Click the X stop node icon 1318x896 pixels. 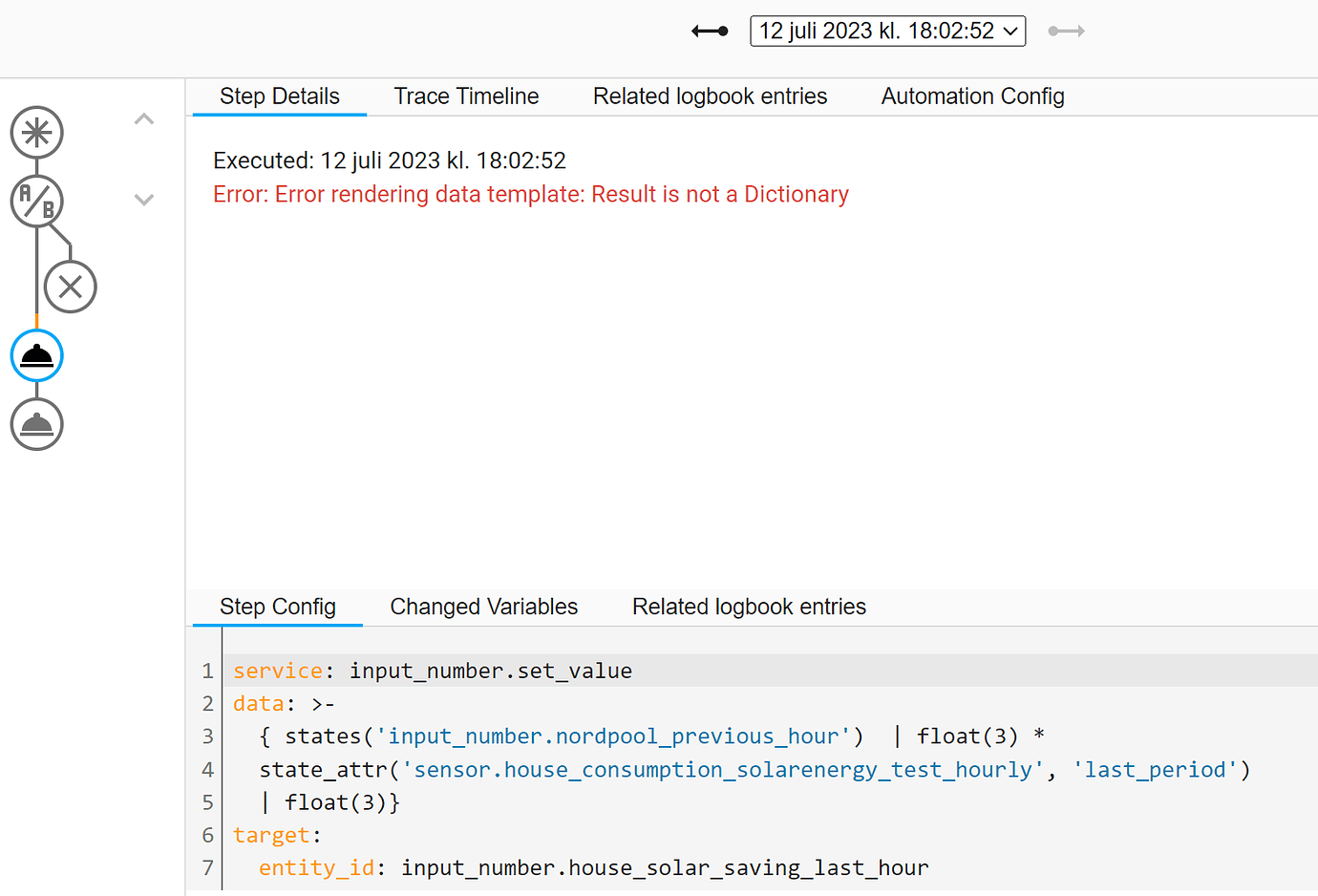pyautogui.click(x=71, y=287)
